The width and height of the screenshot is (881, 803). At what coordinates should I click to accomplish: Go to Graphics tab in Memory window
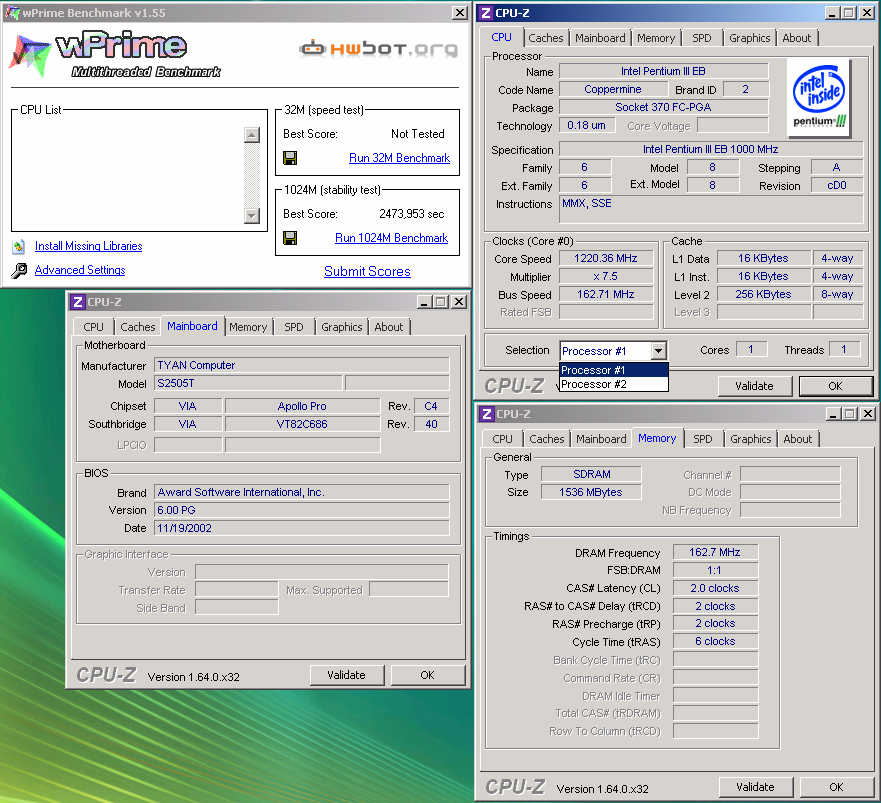click(x=751, y=439)
